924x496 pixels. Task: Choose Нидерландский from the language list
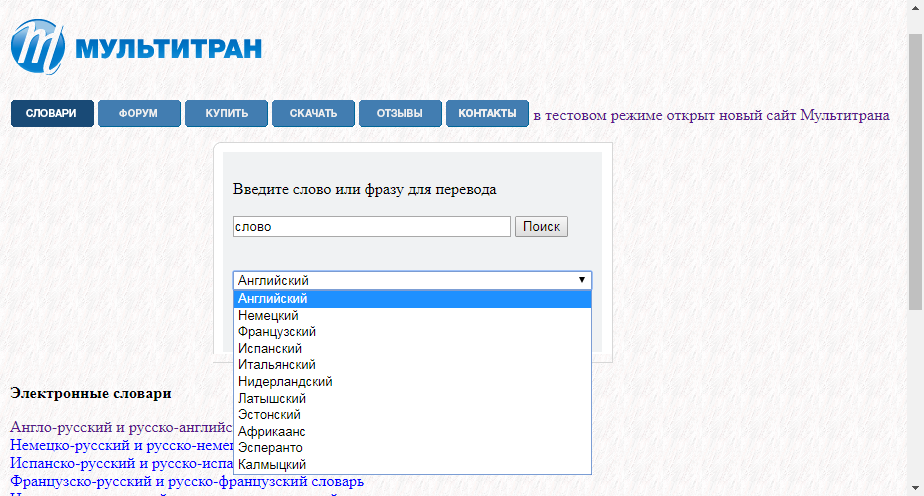click(412, 382)
